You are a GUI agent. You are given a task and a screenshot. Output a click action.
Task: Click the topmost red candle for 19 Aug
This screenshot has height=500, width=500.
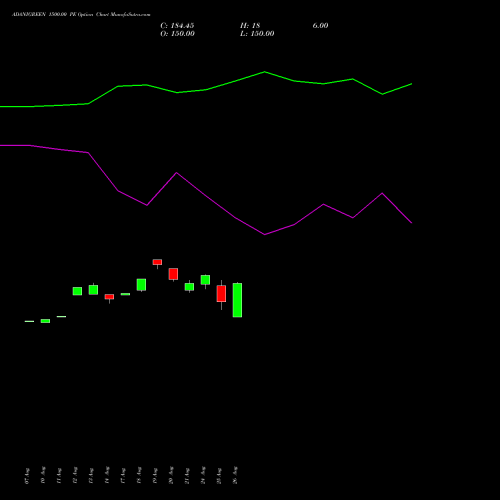tap(157, 262)
